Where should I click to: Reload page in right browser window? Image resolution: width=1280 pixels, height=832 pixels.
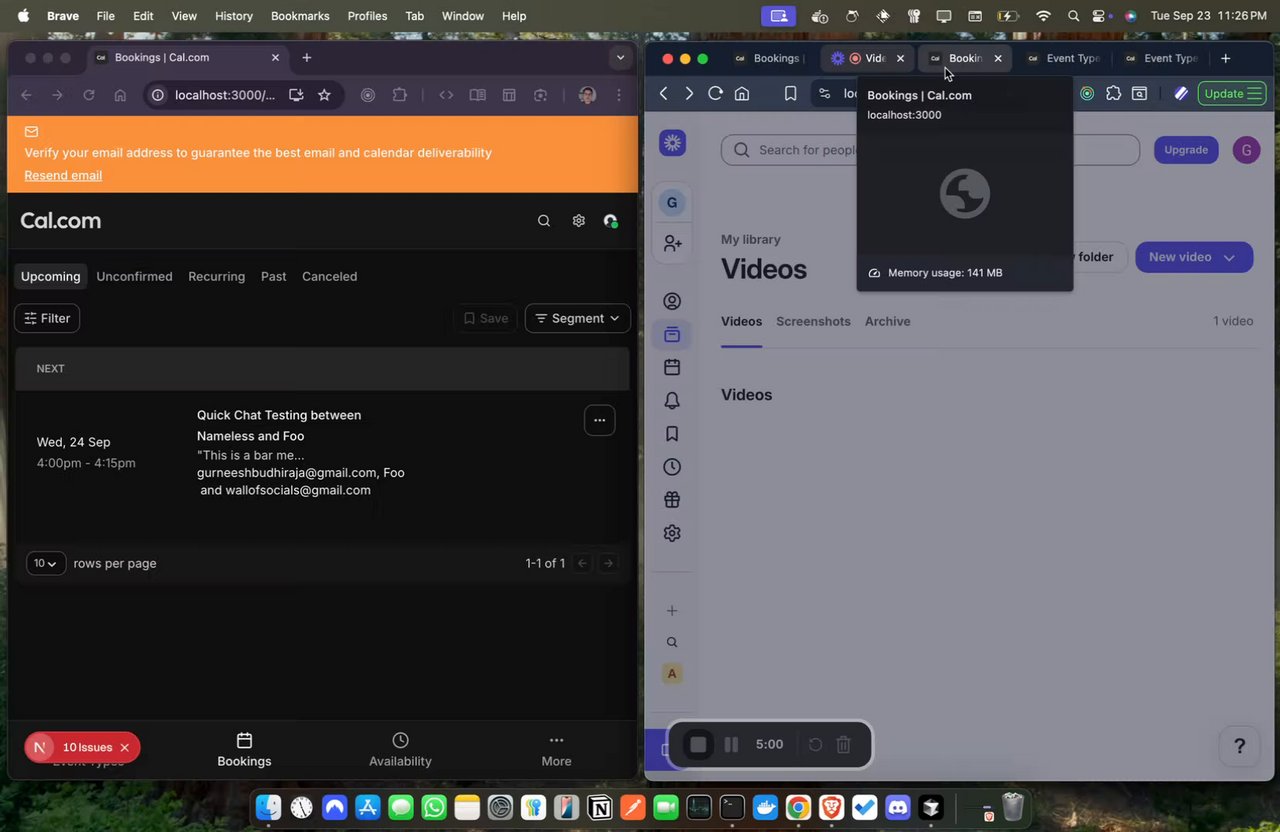(x=715, y=93)
